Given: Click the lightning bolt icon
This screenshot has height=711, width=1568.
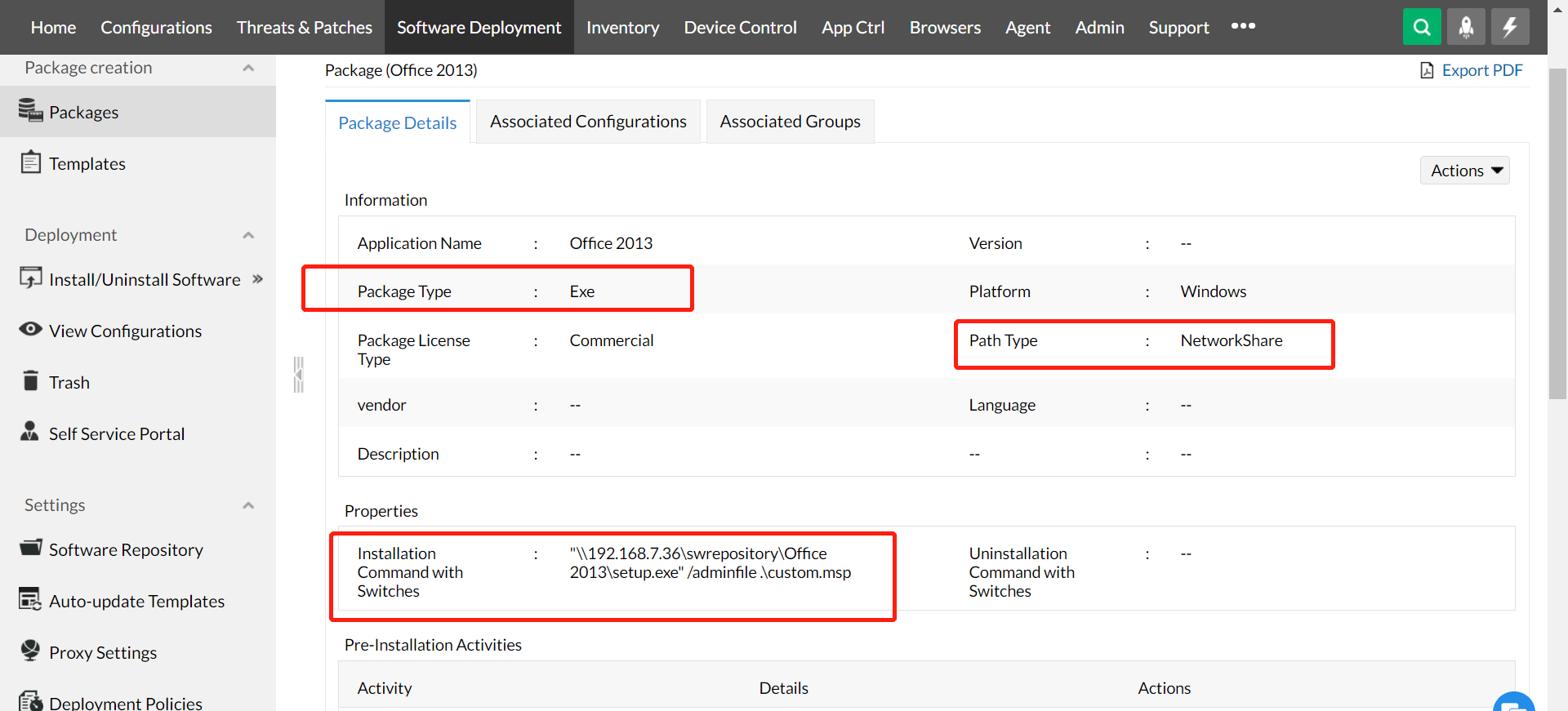Looking at the screenshot, I should 1510,27.
